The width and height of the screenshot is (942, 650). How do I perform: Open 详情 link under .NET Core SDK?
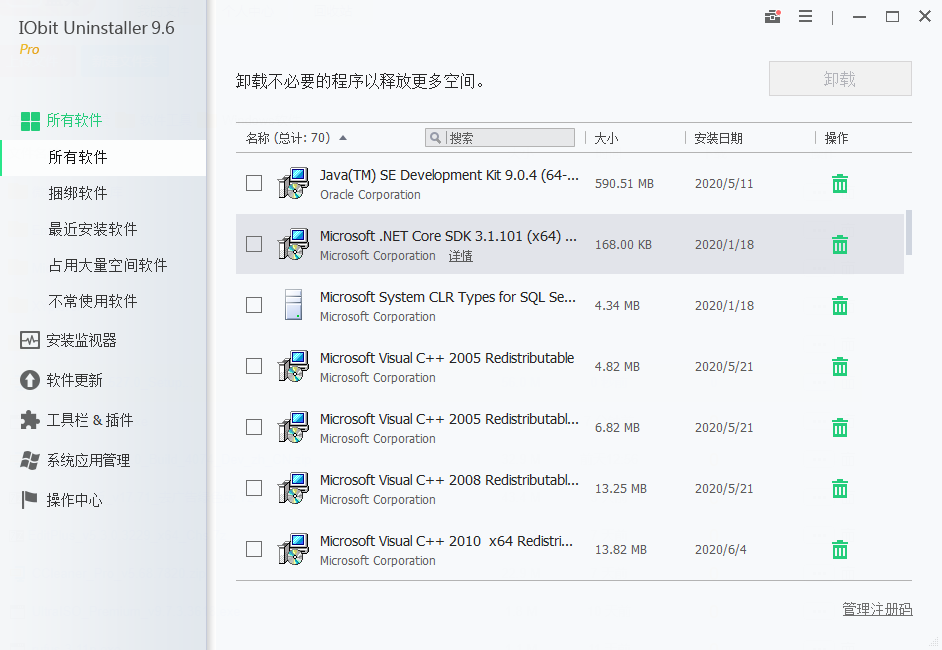pos(461,256)
